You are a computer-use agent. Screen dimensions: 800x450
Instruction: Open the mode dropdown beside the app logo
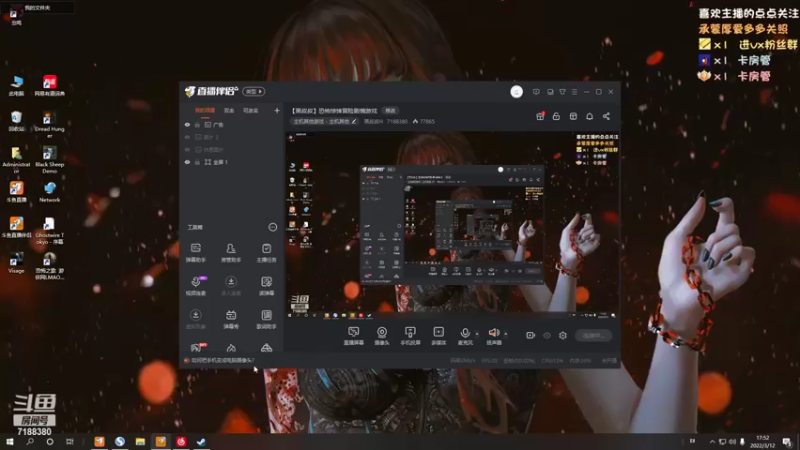pos(254,91)
